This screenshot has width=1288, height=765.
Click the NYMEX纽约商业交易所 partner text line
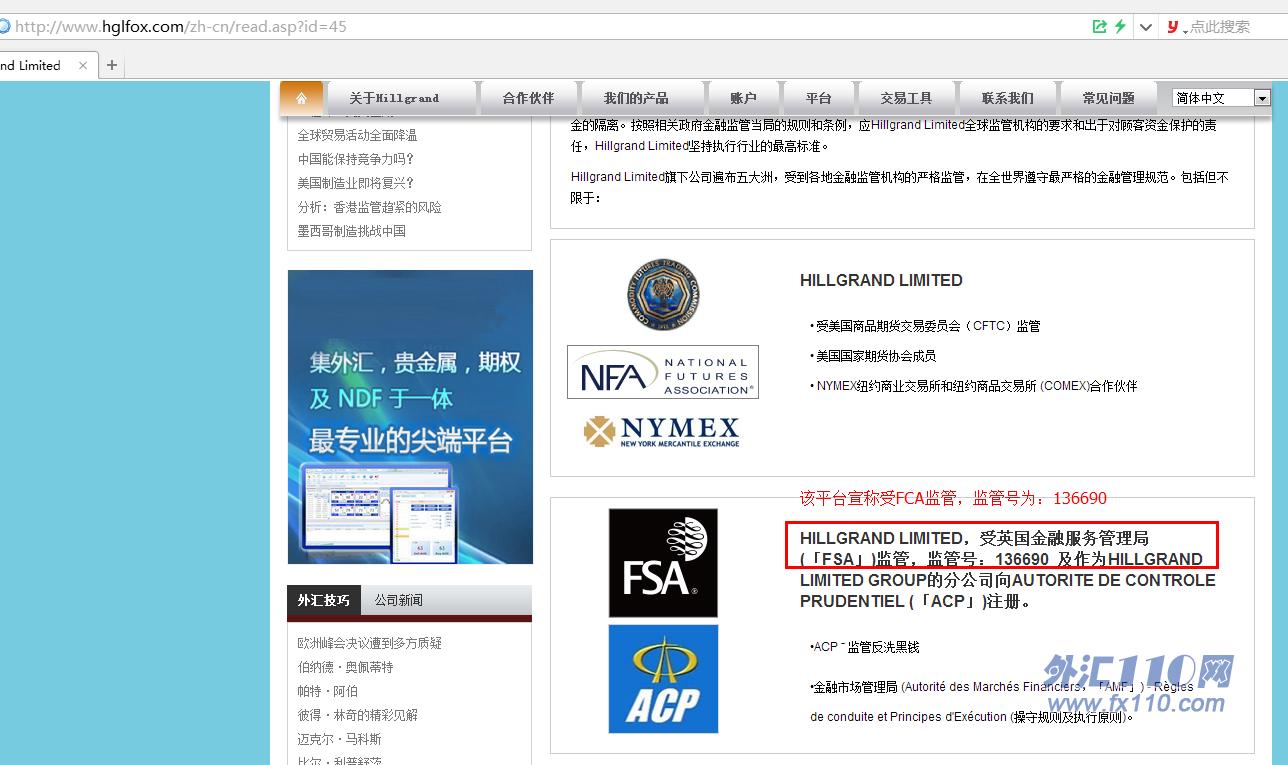(x=977, y=386)
